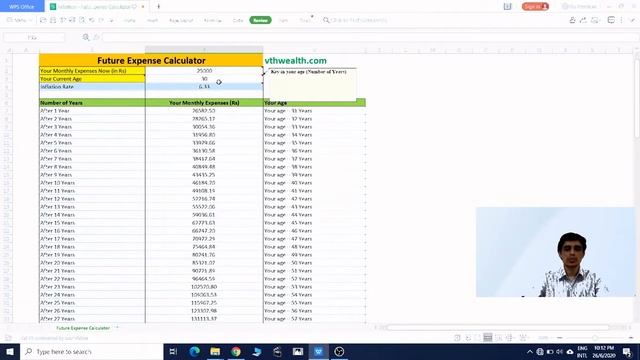This screenshot has height=360, width=640.
Task: Open Microsoft Edge from taskbar
Action: point(194,351)
